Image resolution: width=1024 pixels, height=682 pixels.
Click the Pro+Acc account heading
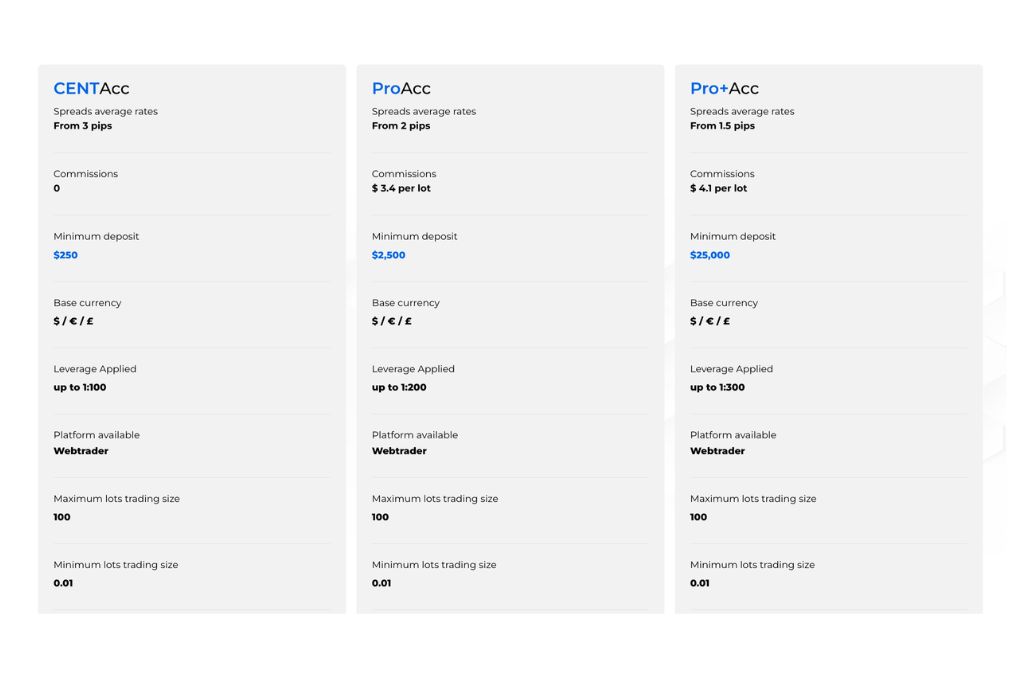point(724,88)
